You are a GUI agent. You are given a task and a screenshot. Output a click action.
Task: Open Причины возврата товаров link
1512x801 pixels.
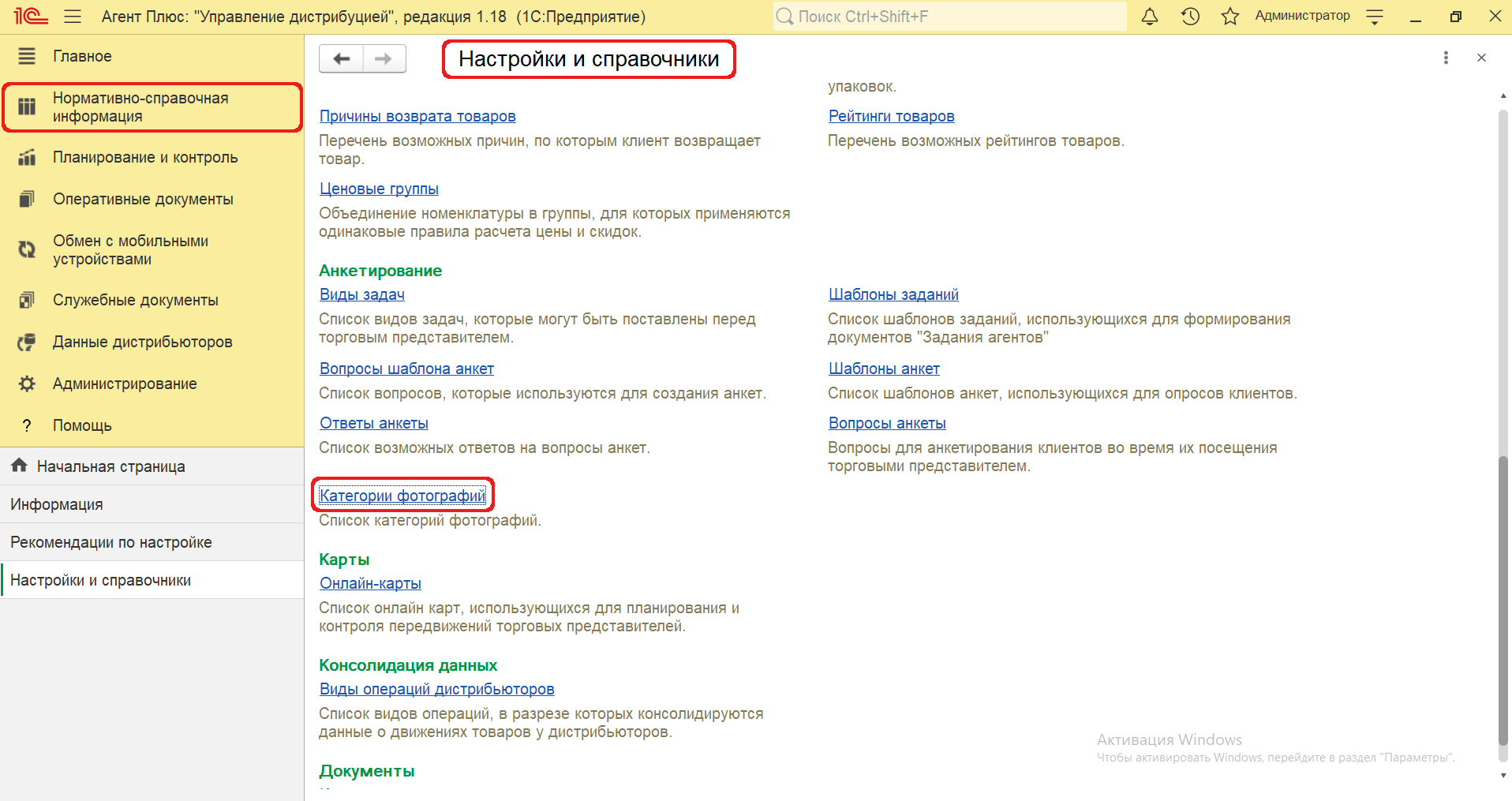coord(417,116)
